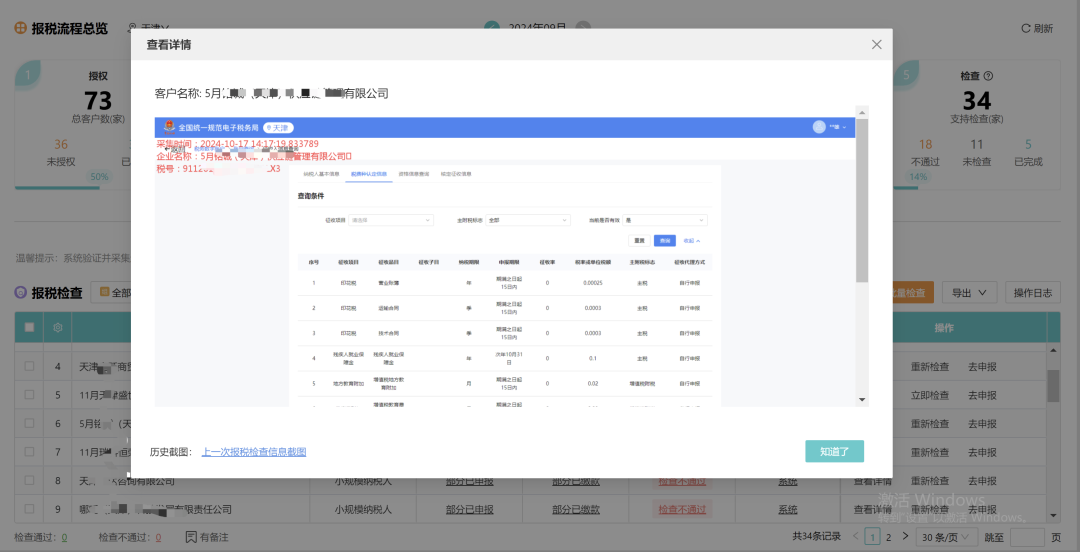Click the dialog screenshot's scroll-up arrow
The image size is (1080, 552).
click(x=861, y=112)
